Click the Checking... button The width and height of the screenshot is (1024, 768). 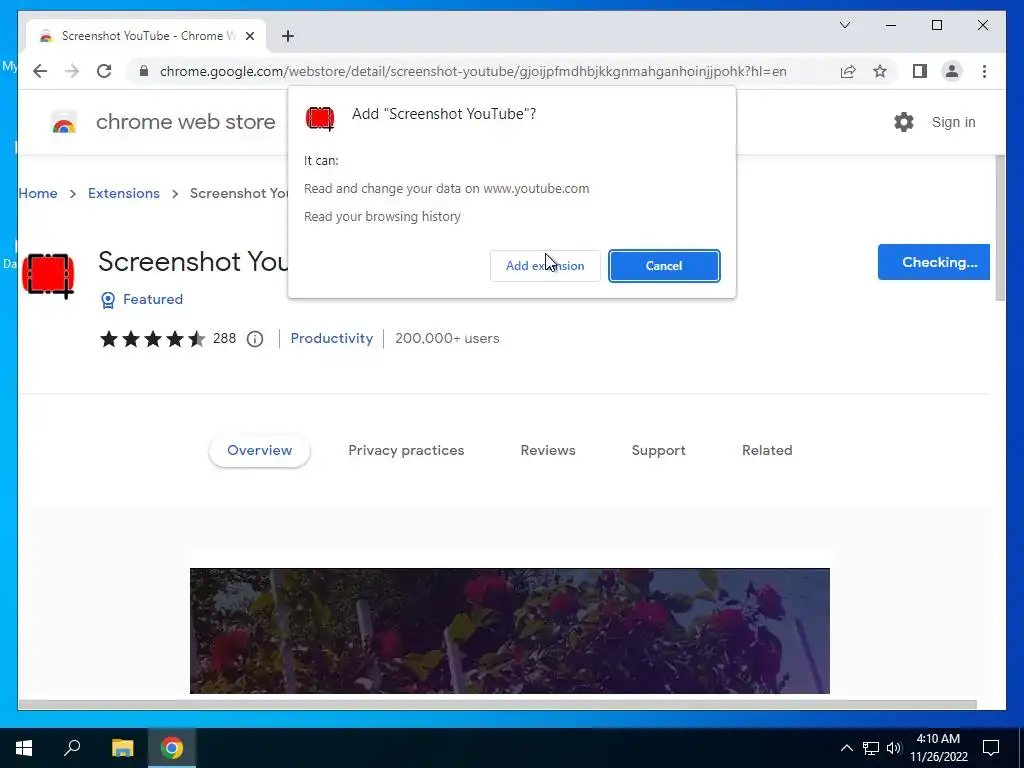point(933,262)
